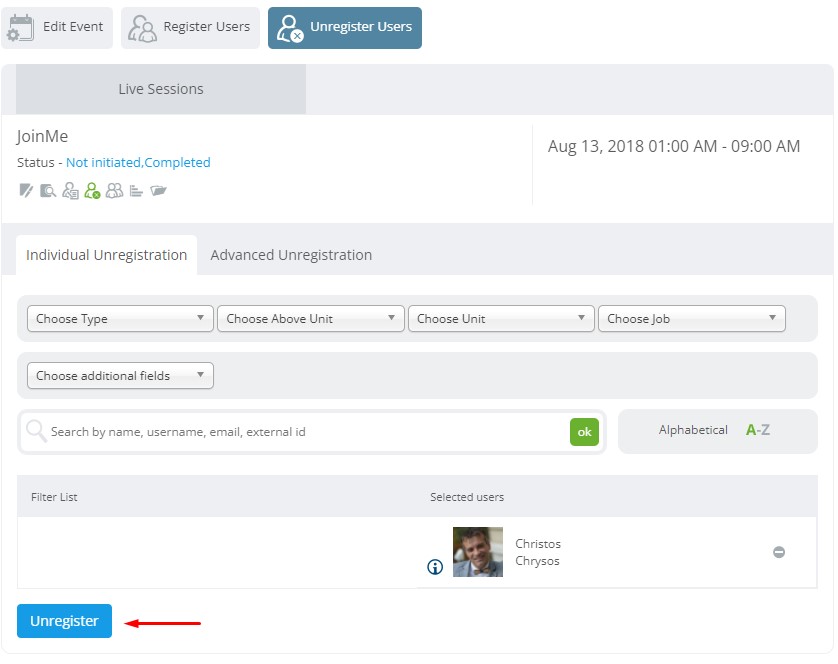Click the user registration list icon
Image resolution: width=838 pixels, height=664 pixels.
pyautogui.click(x=70, y=190)
